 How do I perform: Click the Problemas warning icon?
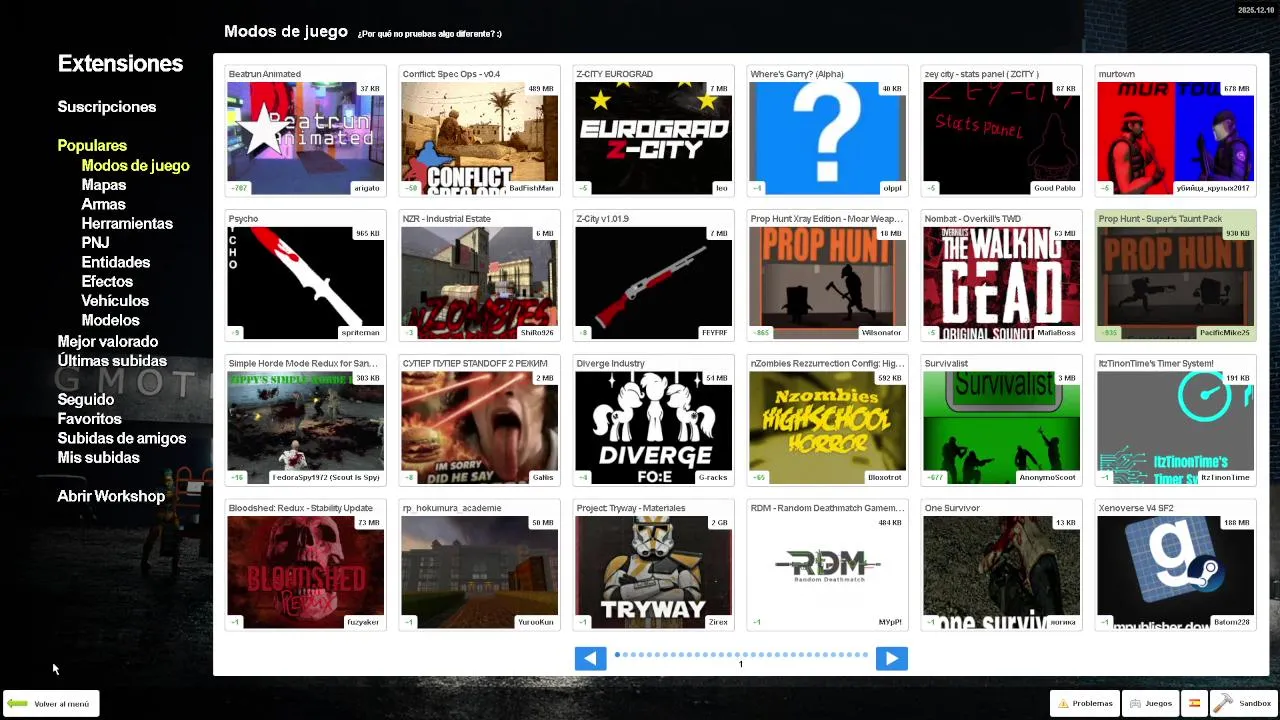[1063, 704]
